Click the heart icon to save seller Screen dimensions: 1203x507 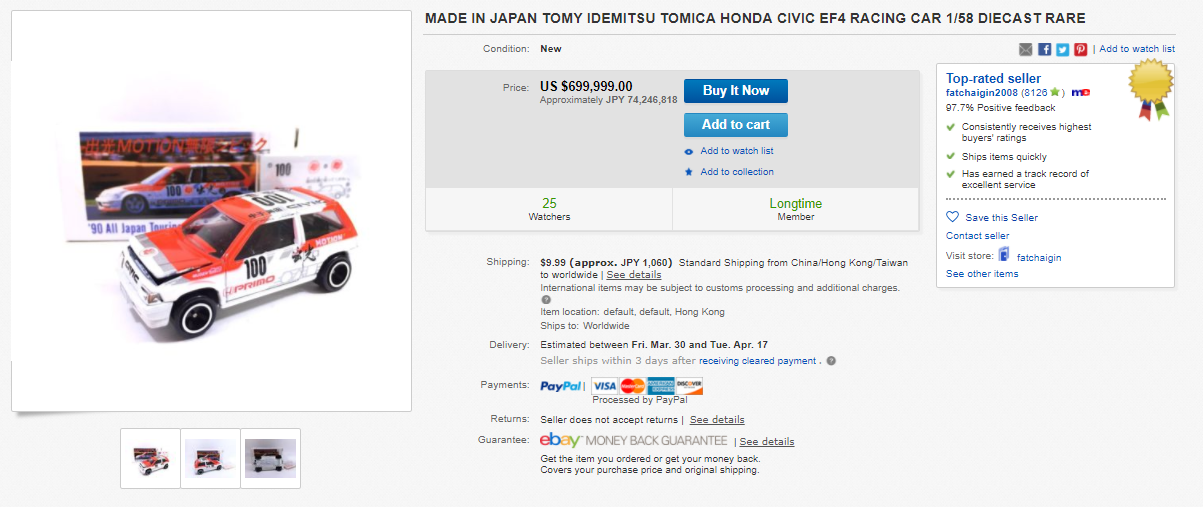pyautogui.click(x=952, y=217)
